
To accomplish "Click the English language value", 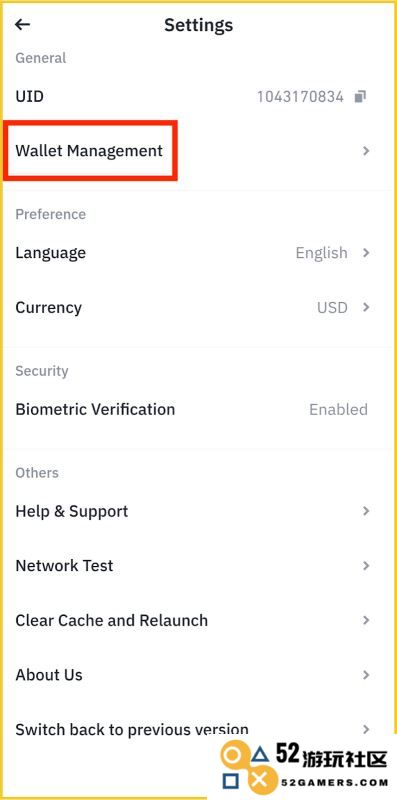I will click(x=321, y=253).
